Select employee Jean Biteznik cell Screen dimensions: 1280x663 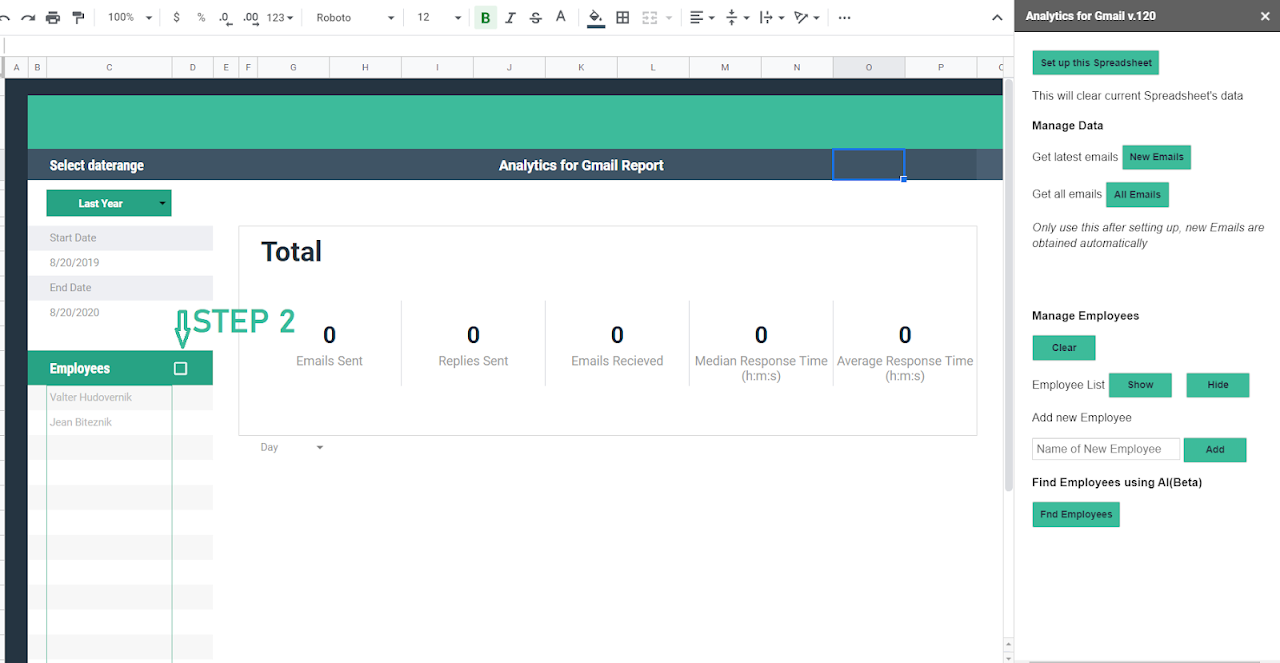pyautogui.click(x=109, y=422)
